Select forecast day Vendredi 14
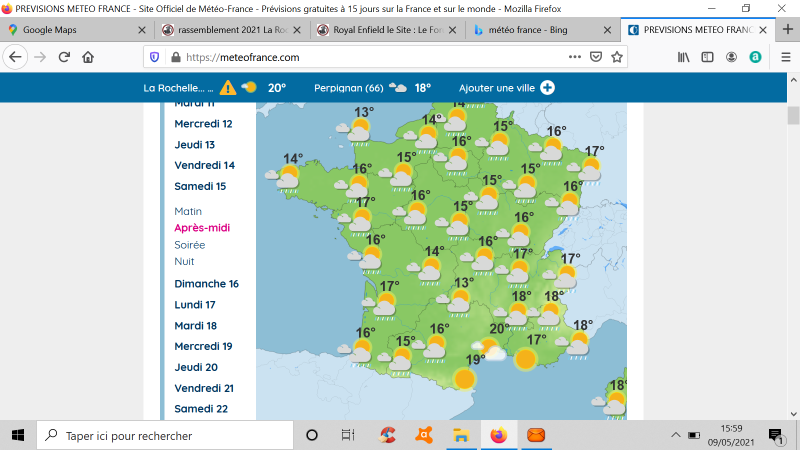 point(205,165)
